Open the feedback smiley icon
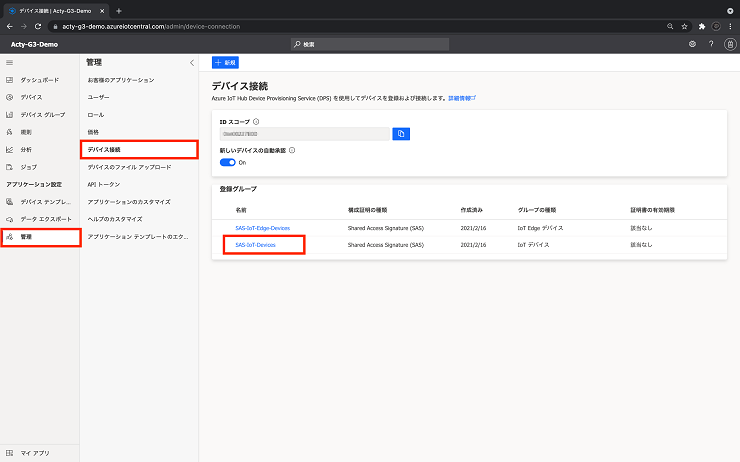Screen dimensions: 740x462 point(692,44)
